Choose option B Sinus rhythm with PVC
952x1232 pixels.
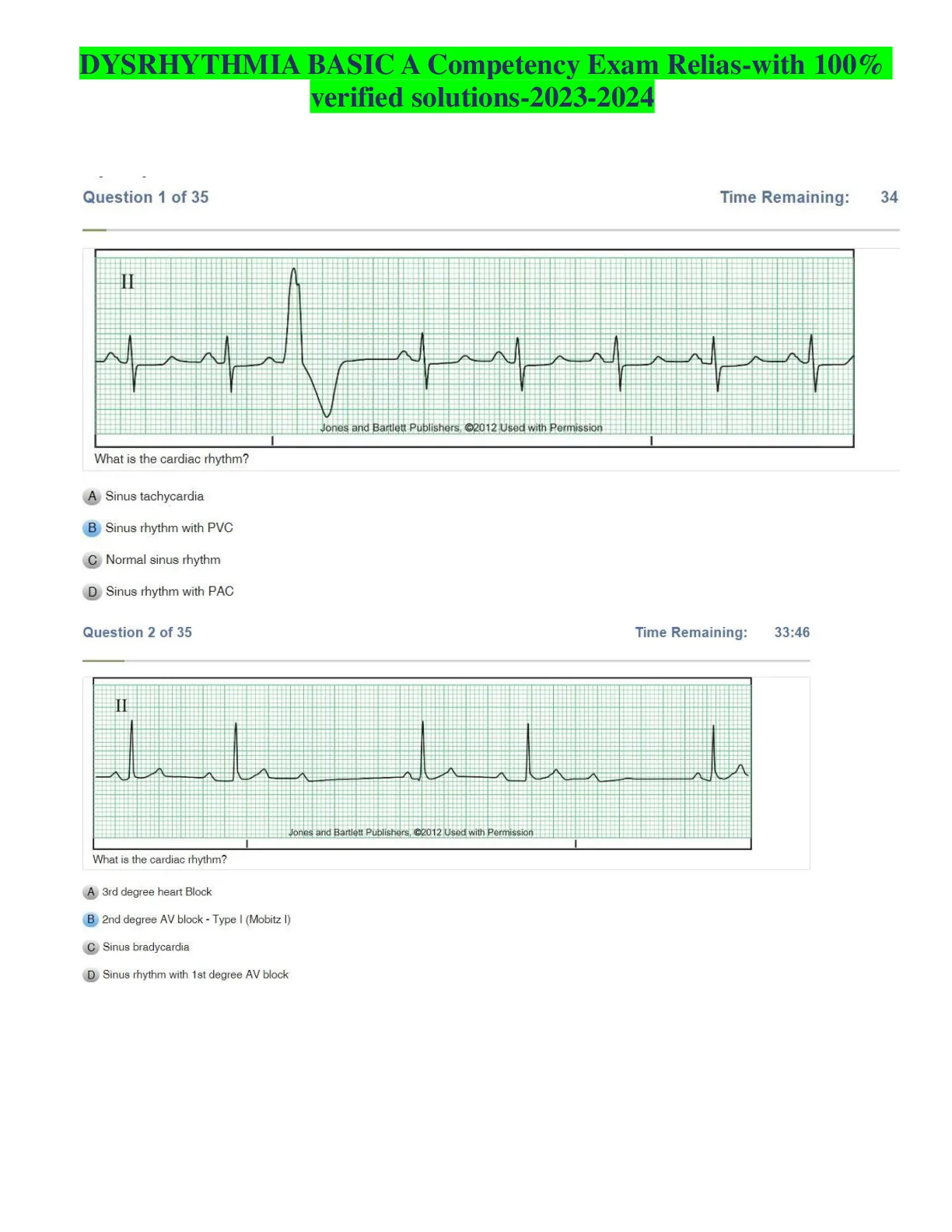click(158, 528)
